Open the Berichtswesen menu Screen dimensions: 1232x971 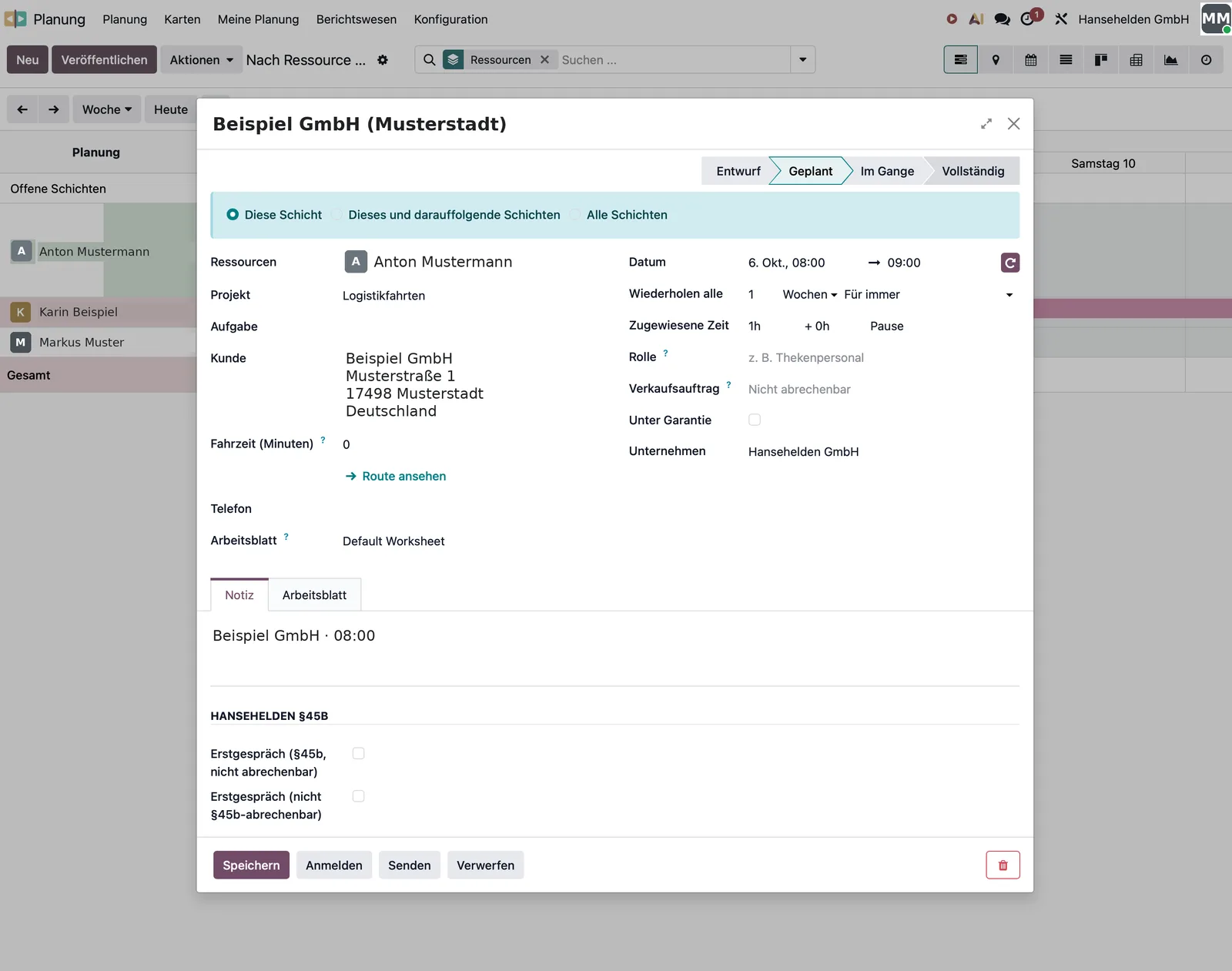(357, 19)
